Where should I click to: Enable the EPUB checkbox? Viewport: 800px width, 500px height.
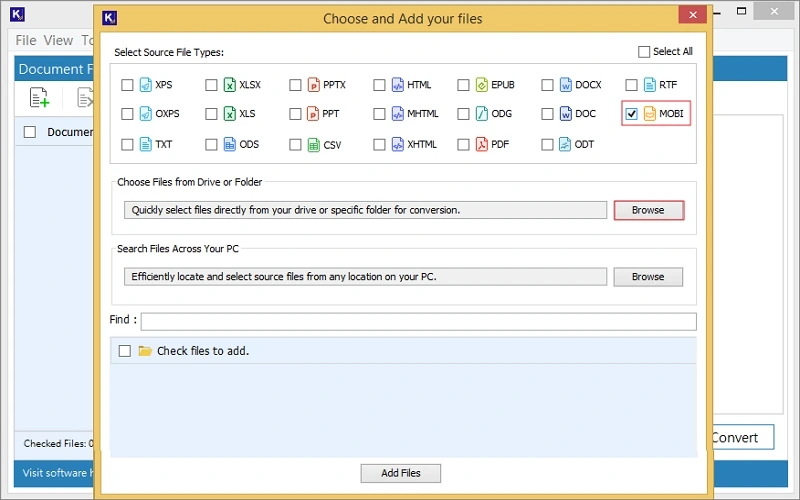pyautogui.click(x=463, y=85)
